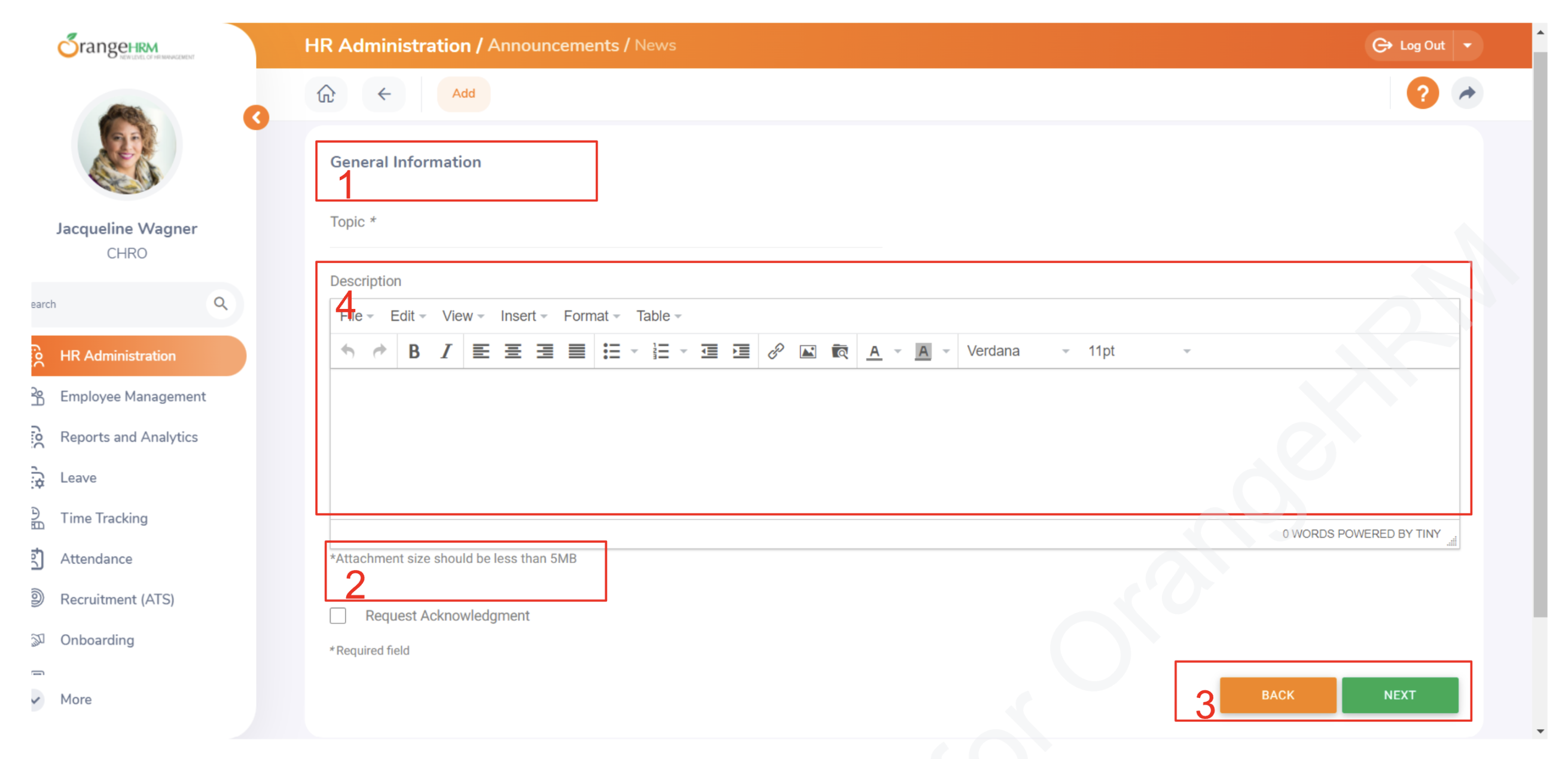
Task: Open the editor Edit menu
Action: tap(408, 316)
